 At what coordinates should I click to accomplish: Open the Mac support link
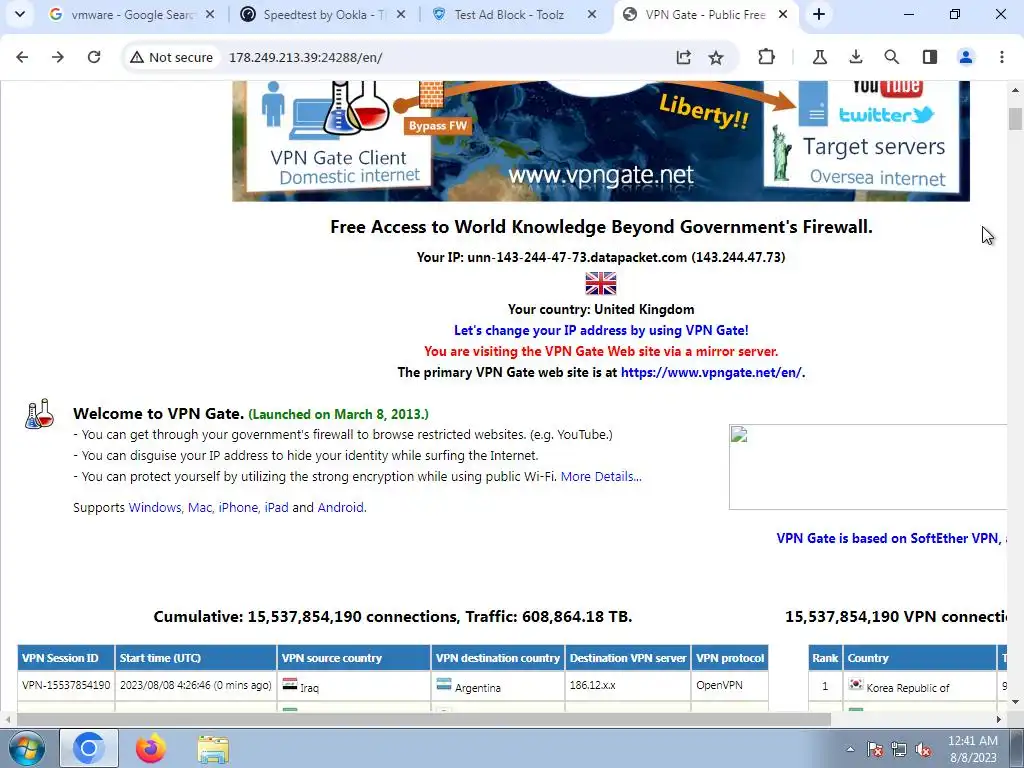click(x=200, y=507)
